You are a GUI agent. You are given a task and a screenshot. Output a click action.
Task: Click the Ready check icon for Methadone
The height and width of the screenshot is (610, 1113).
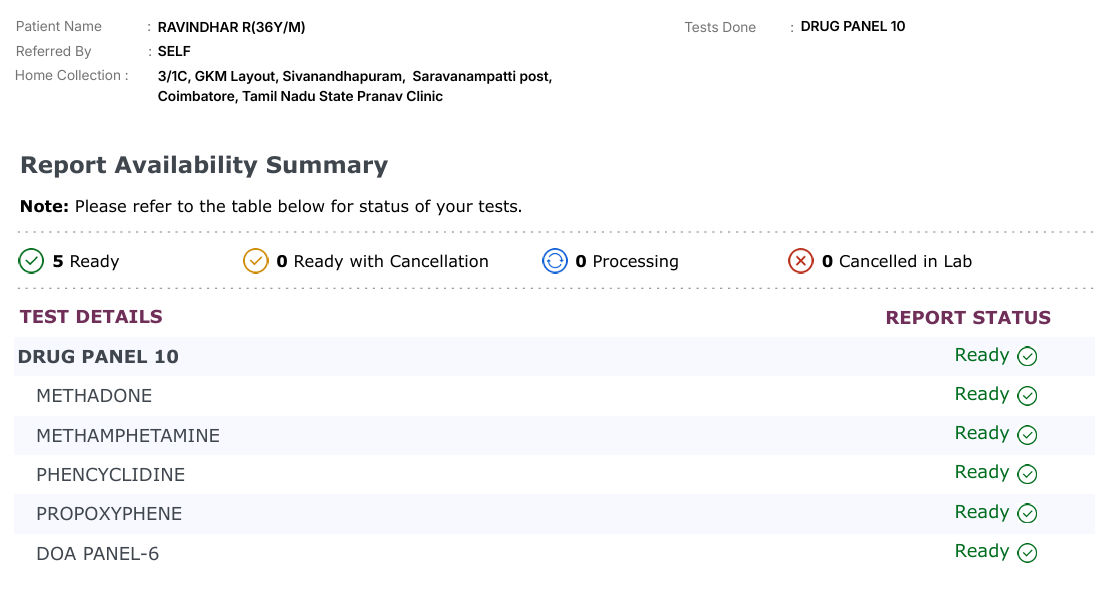(1027, 396)
